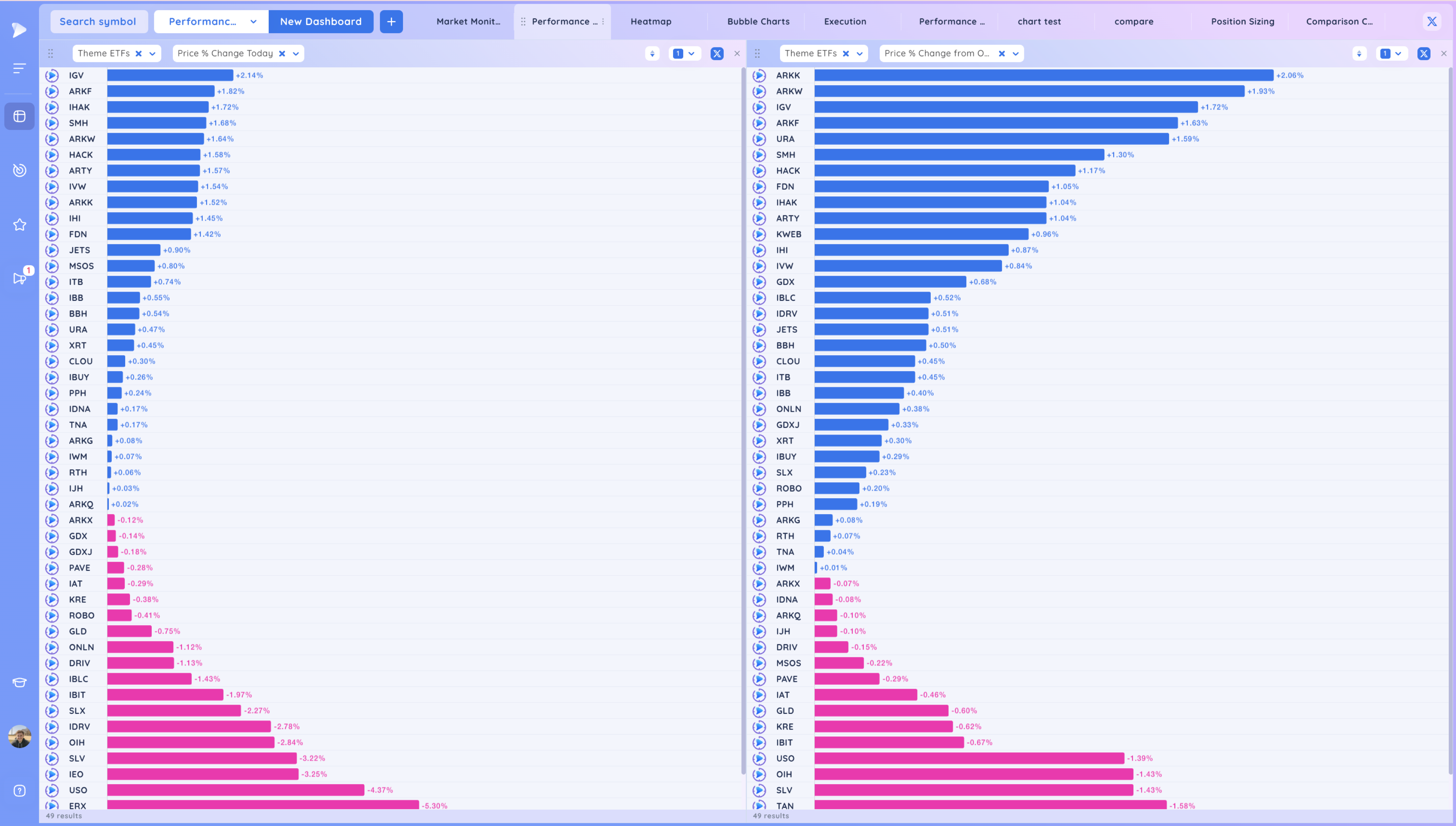This screenshot has width=1456, height=826.
Task: Switch to the Heatmap tab
Action: (x=651, y=21)
